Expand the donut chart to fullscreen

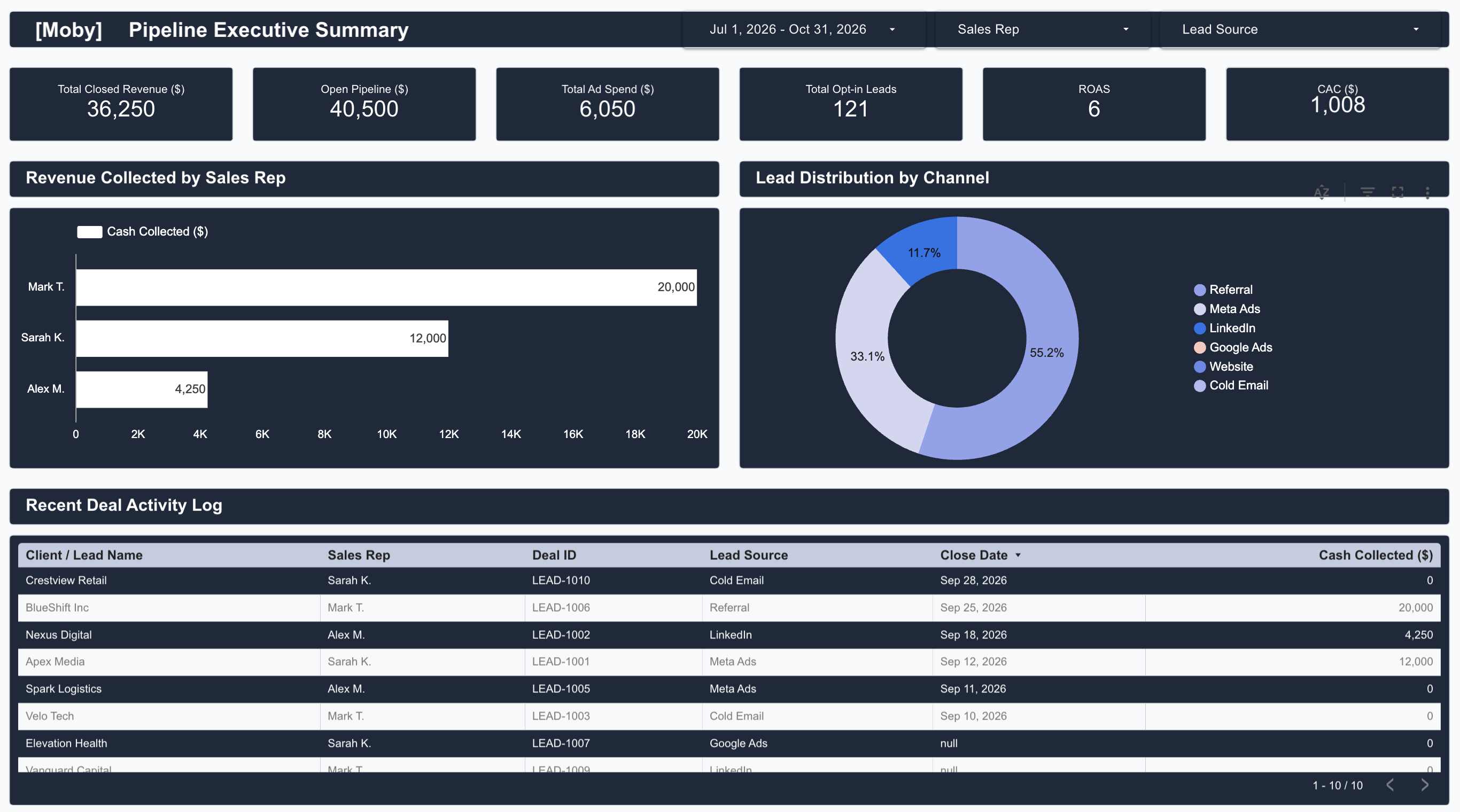[1397, 193]
